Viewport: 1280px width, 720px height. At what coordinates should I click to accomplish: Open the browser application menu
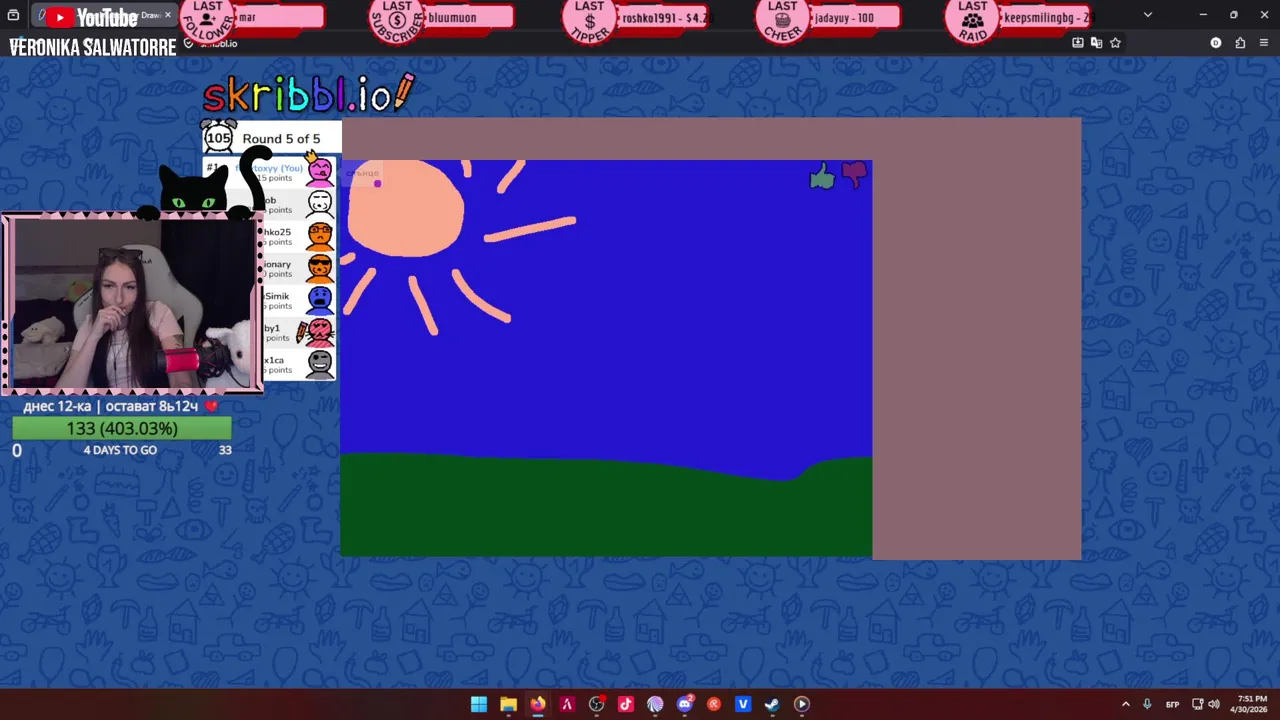point(1264,43)
